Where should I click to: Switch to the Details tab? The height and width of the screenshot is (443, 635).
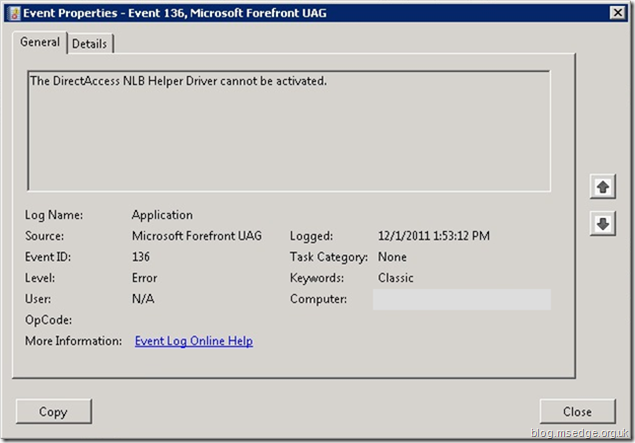point(90,44)
